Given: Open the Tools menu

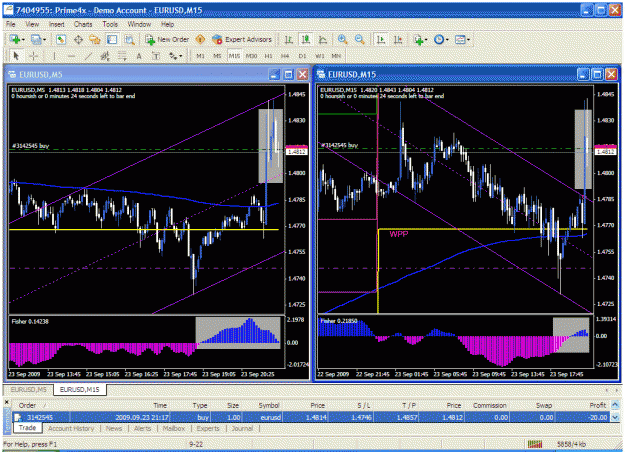Looking at the screenshot, I should coord(110,24).
